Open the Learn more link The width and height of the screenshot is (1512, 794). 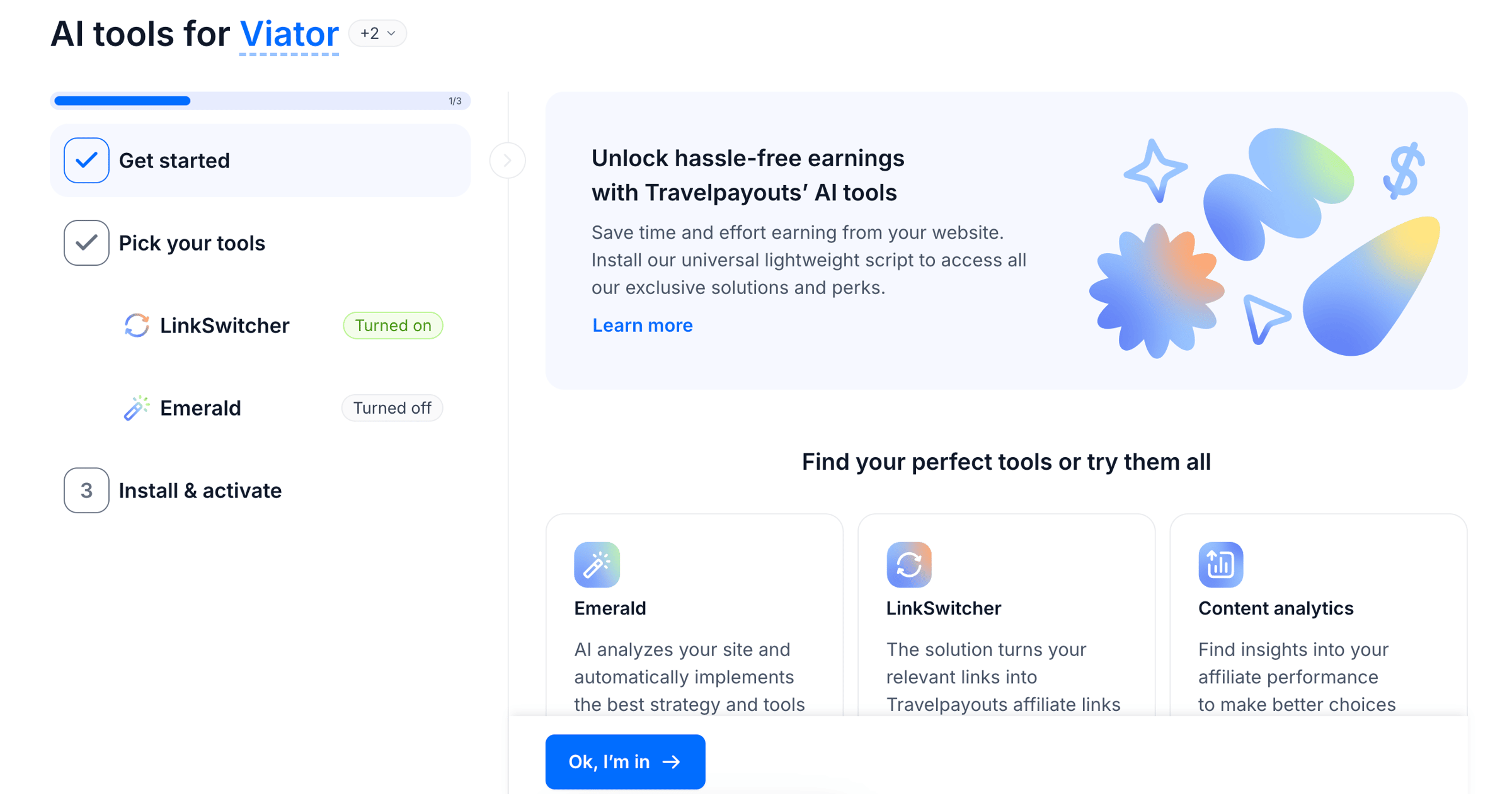[642, 326]
